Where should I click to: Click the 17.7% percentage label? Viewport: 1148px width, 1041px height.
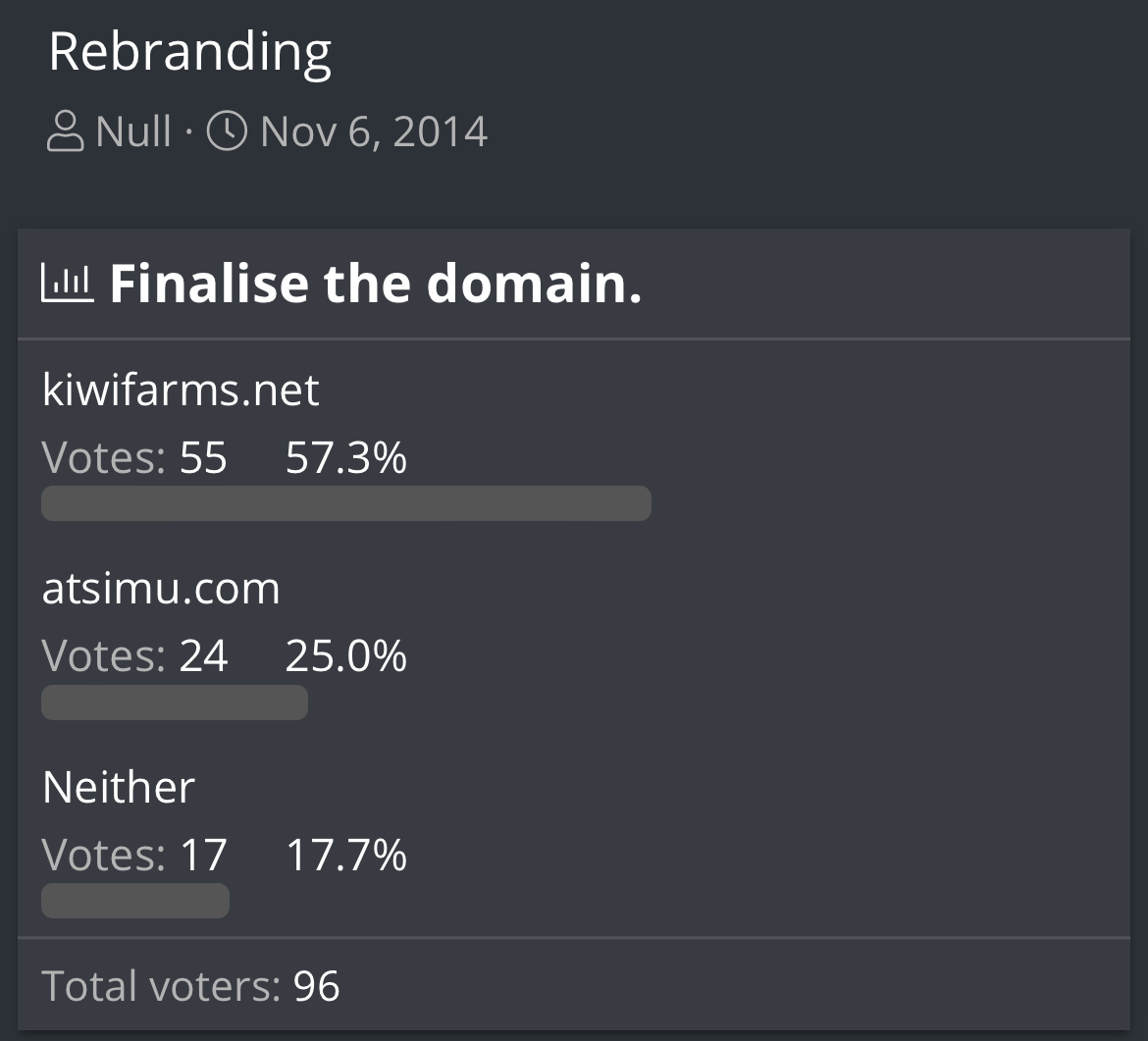point(346,855)
